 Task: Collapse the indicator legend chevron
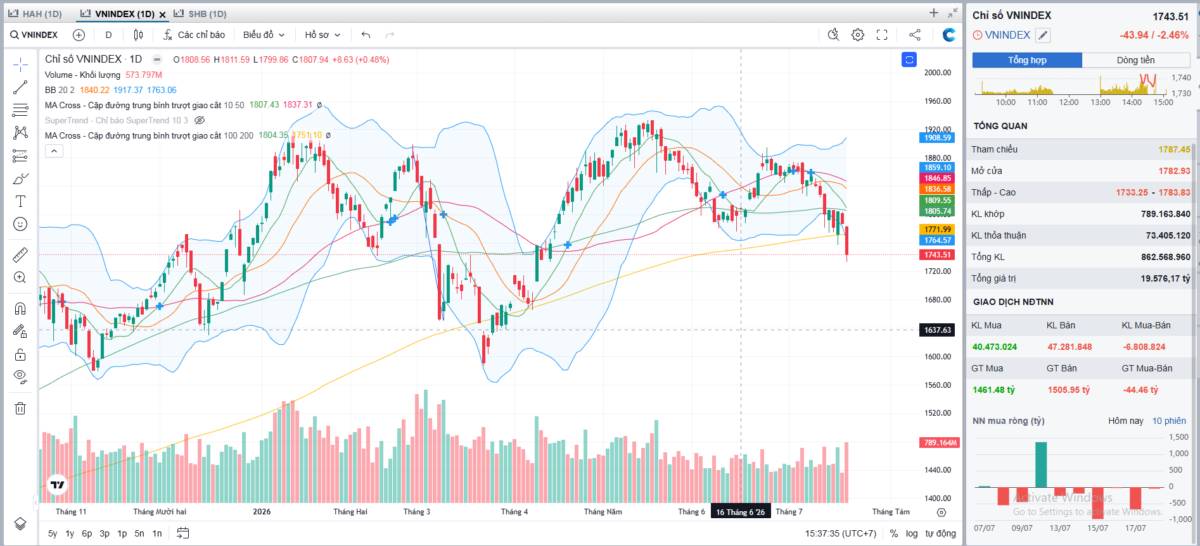pyautogui.click(x=54, y=151)
